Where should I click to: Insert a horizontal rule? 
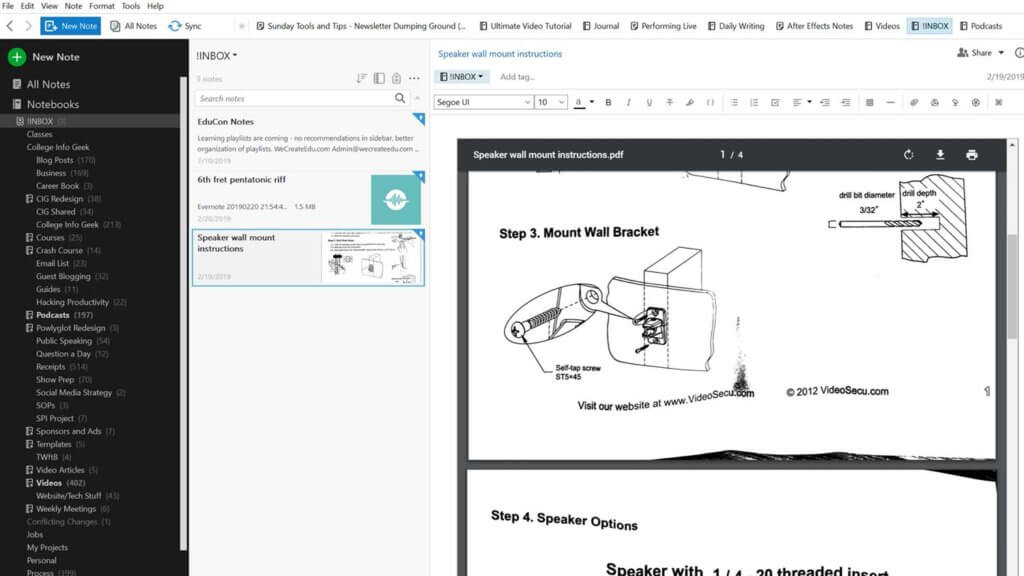(890, 103)
